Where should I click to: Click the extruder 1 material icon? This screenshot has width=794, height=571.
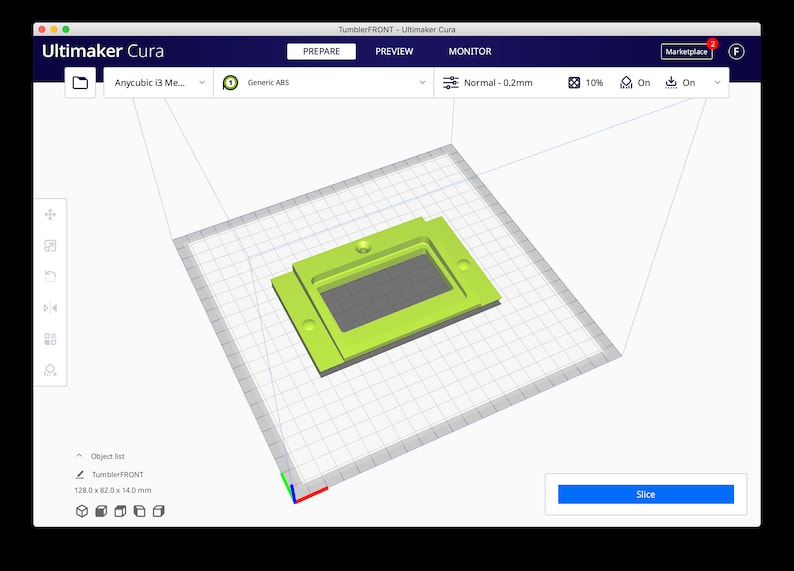[x=230, y=83]
